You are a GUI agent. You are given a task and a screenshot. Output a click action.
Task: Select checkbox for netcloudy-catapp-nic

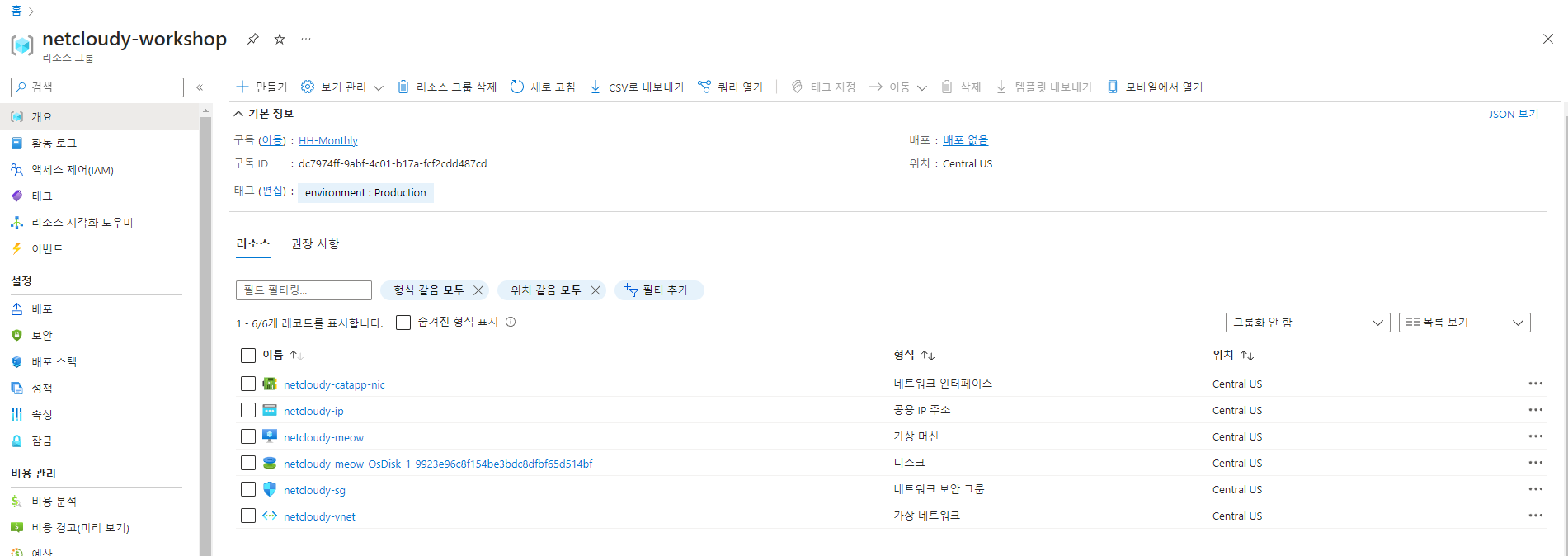coord(248,384)
